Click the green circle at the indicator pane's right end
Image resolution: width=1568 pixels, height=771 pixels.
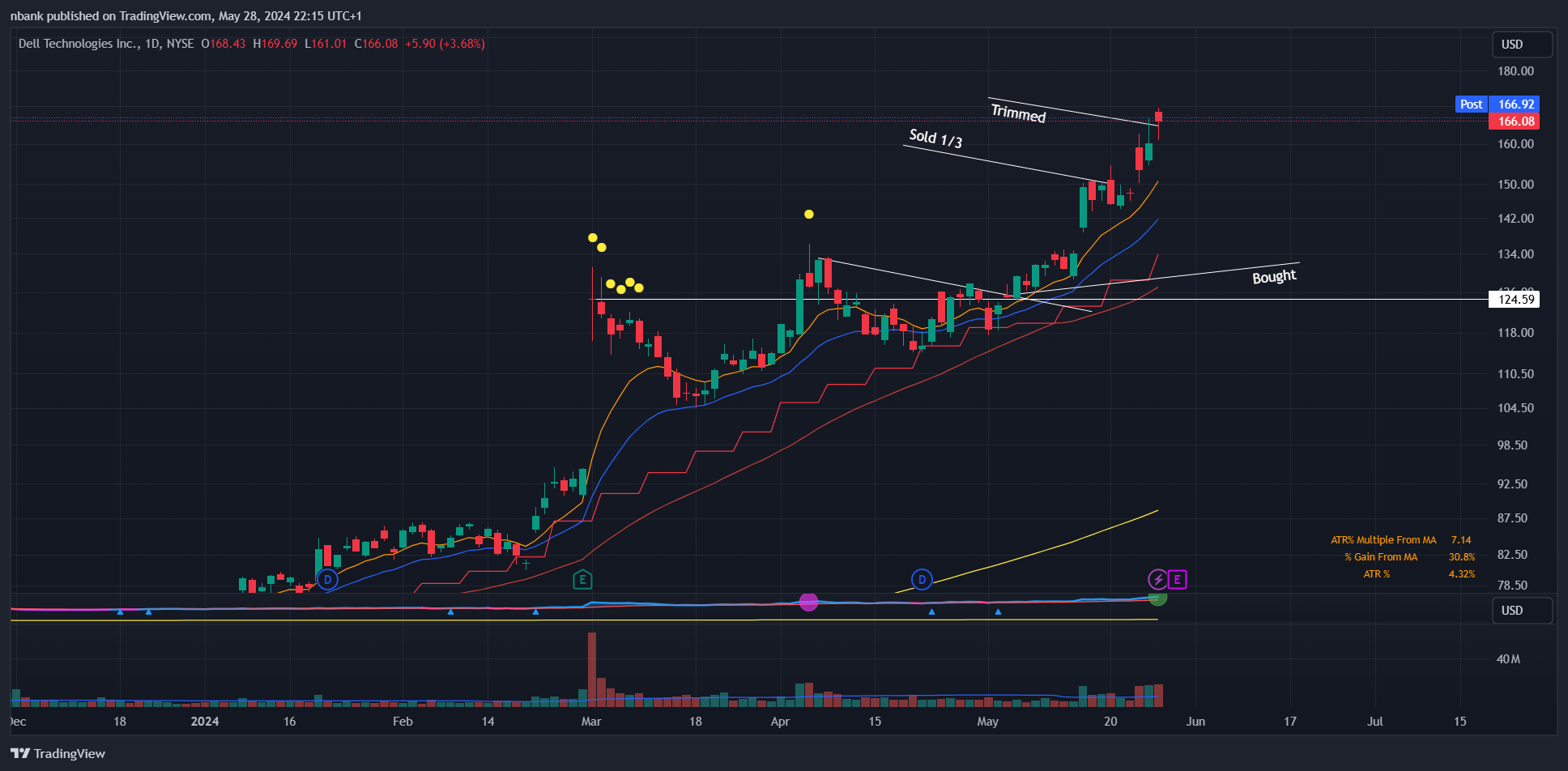coord(1158,598)
